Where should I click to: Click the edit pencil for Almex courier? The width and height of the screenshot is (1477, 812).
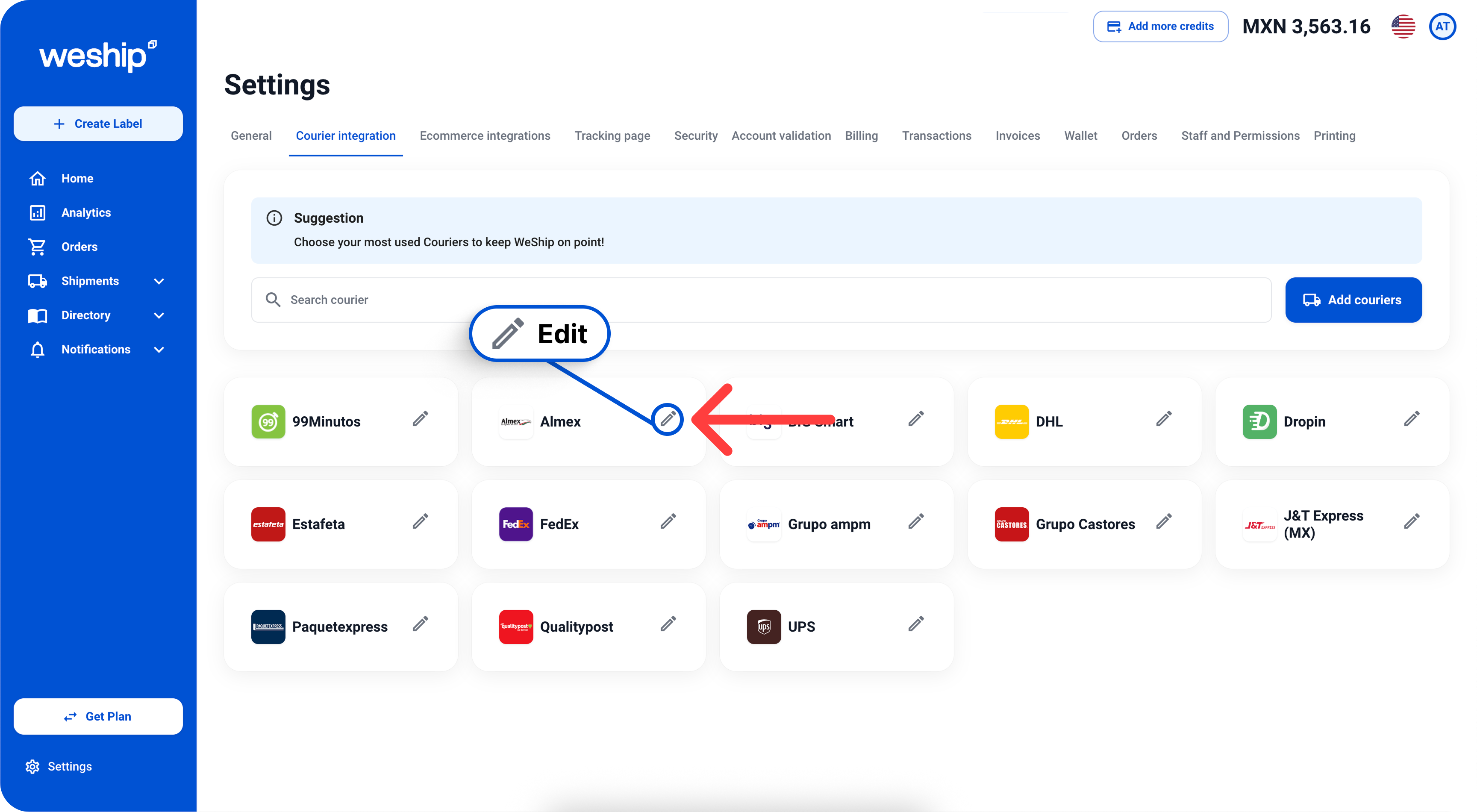668,419
